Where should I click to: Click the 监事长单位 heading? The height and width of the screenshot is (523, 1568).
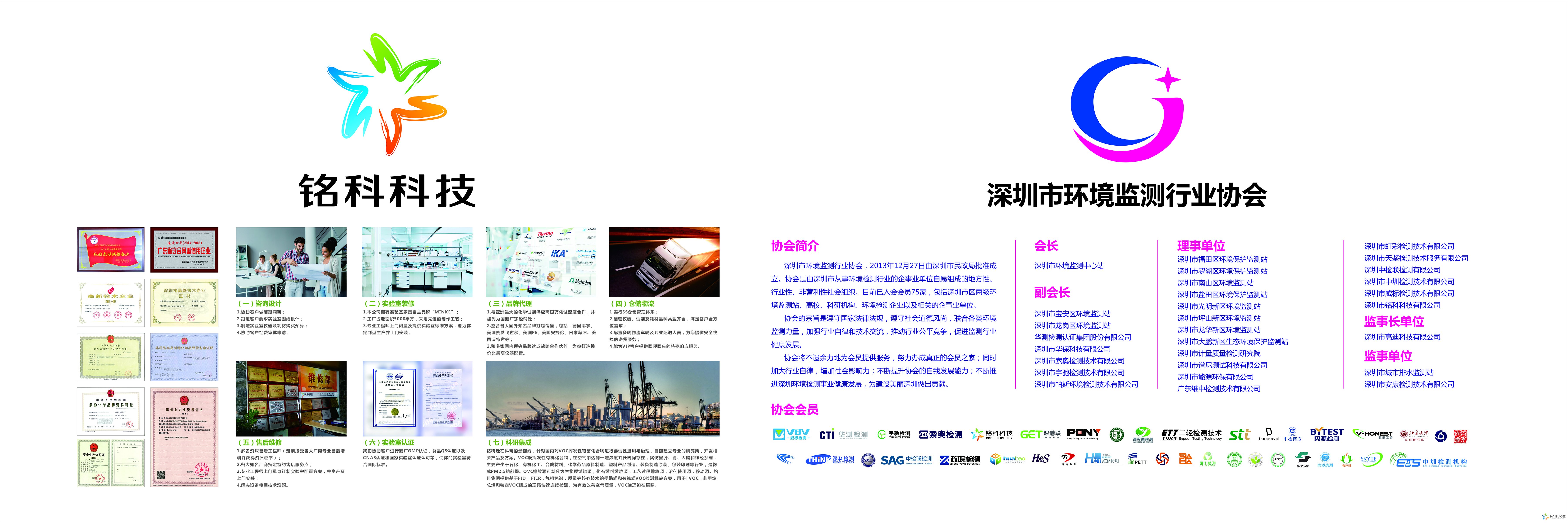(x=1394, y=321)
